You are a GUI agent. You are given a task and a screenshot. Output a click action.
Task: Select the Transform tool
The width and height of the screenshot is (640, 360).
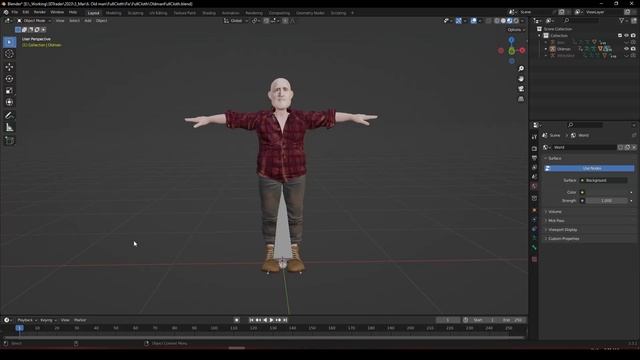point(9,102)
